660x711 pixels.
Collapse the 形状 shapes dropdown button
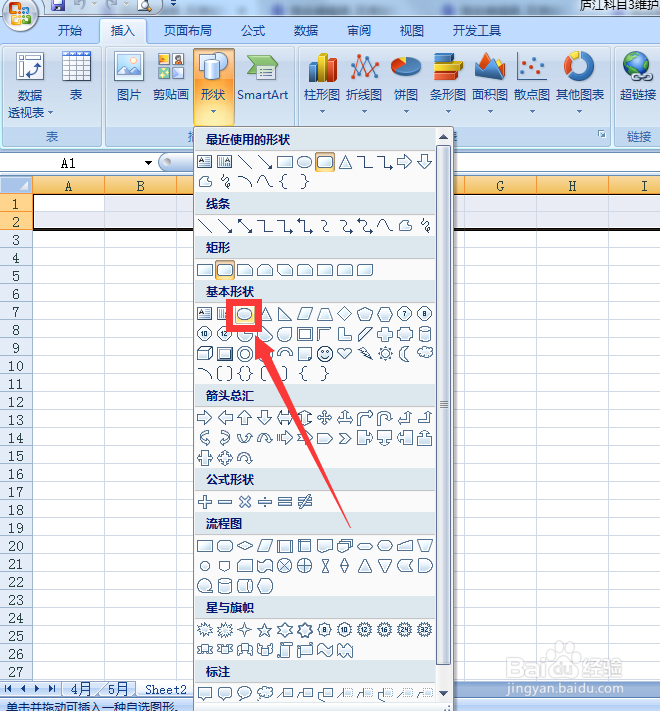tap(214, 86)
